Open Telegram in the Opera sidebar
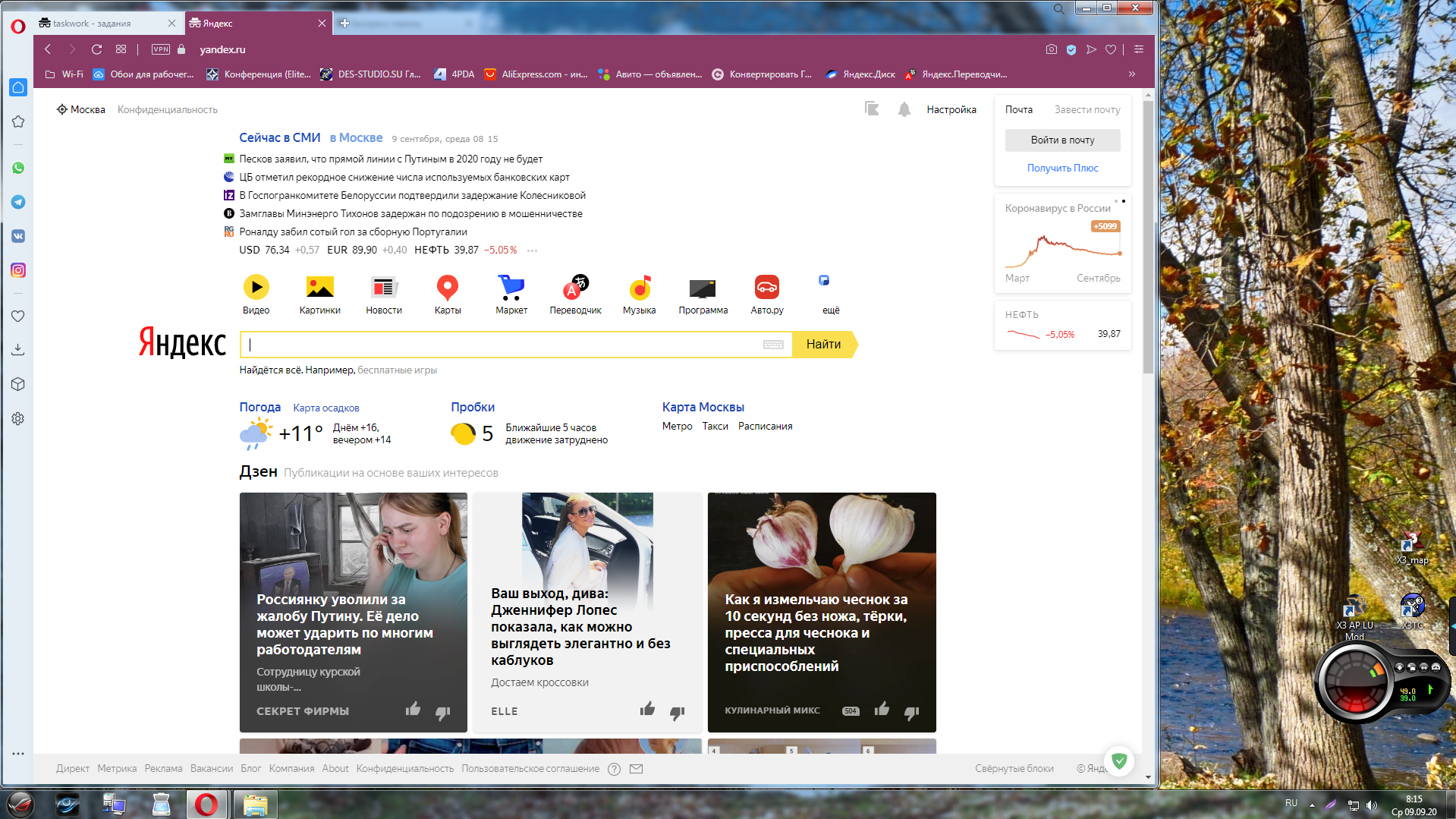Image resolution: width=1456 pixels, height=819 pixels. [18, 202]
